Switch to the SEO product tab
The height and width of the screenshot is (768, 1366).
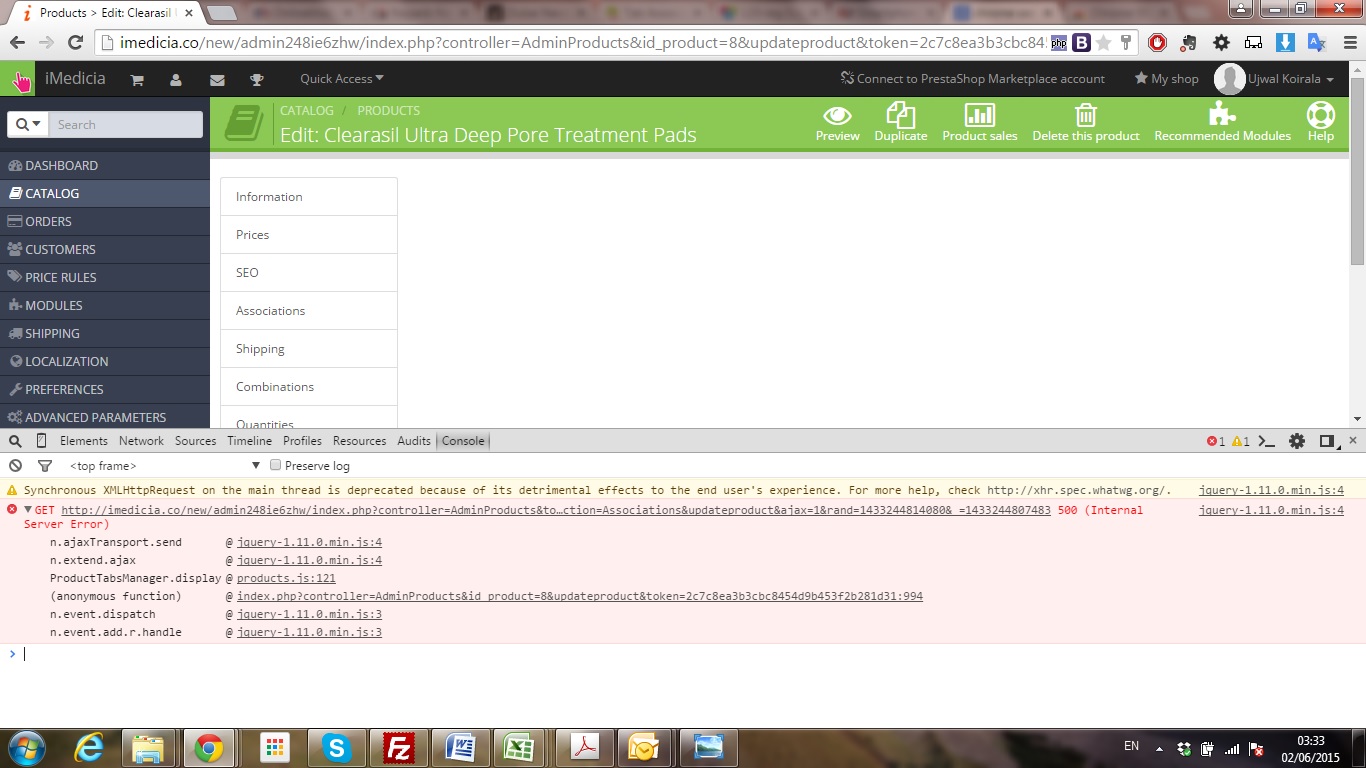tap(309, 273)
